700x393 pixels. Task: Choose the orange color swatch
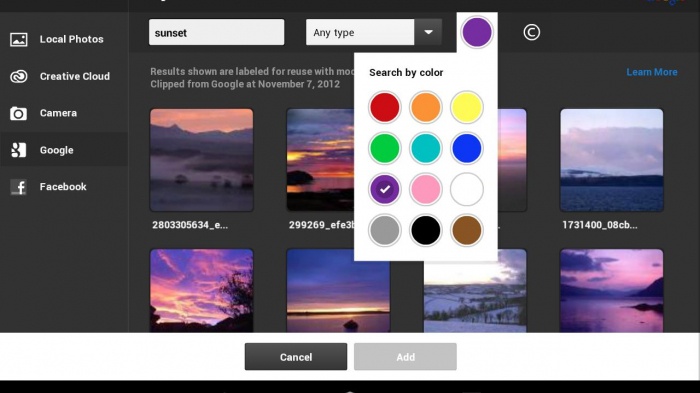[425, 107]
